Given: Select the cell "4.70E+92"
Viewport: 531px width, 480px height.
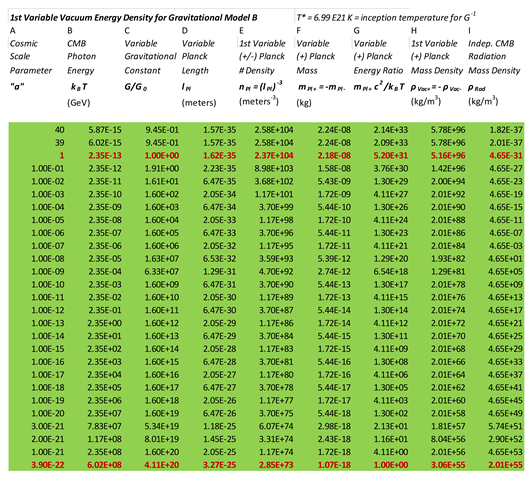Looking at the screenshot, I should 276,271.
